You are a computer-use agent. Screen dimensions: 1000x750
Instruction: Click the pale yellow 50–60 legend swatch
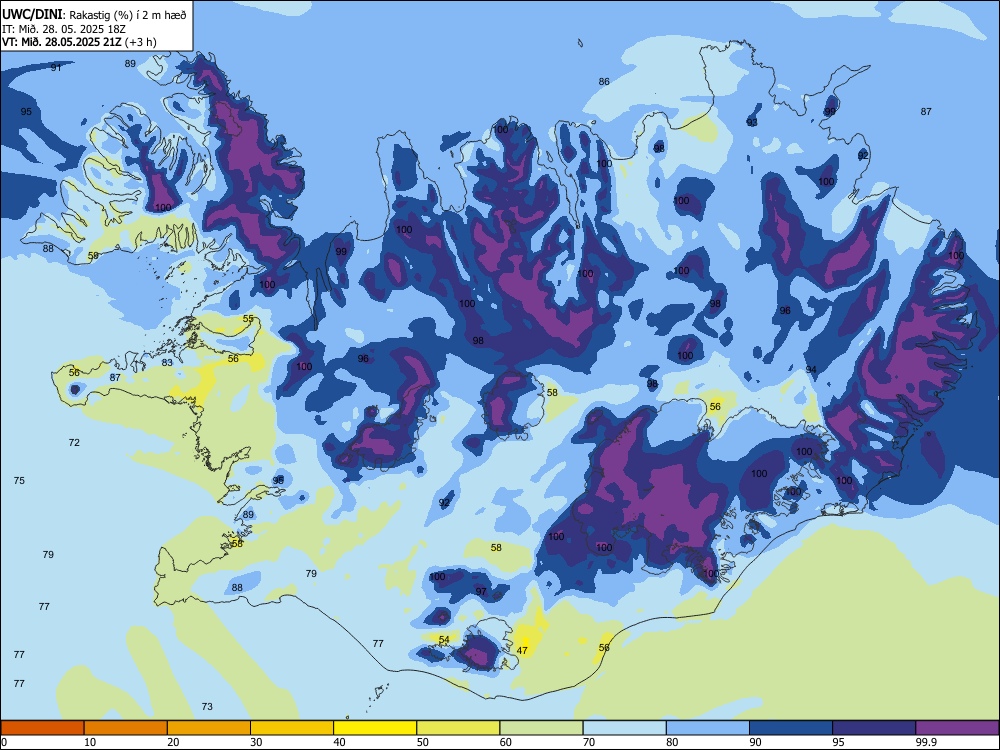click(x=459, y=728)
